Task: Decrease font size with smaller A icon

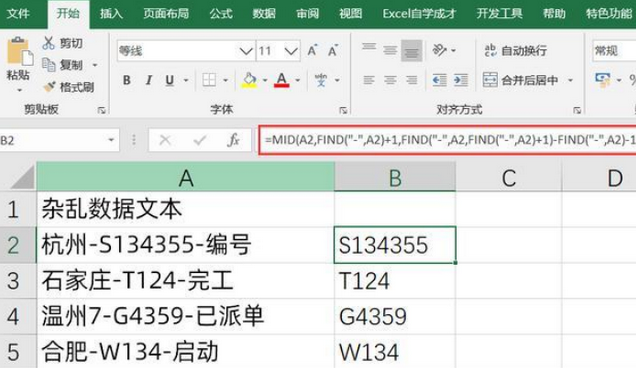Action: coord(333,51)
